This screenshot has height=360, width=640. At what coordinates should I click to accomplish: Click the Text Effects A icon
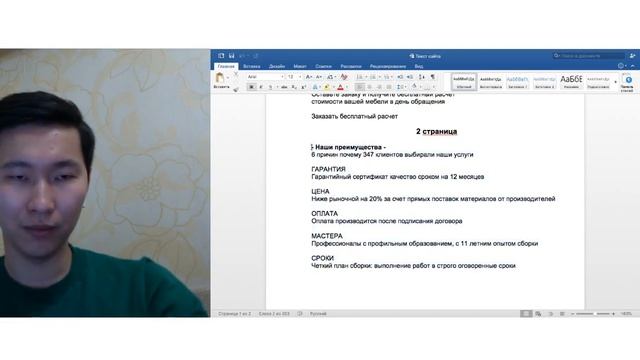coord(315,87)
